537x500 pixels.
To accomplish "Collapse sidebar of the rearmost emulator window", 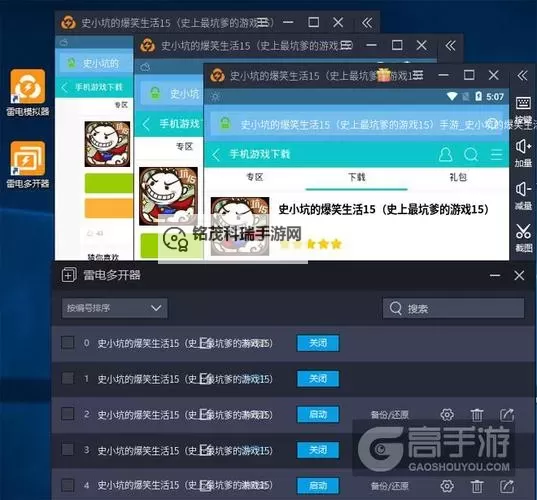I will (367, 23).
